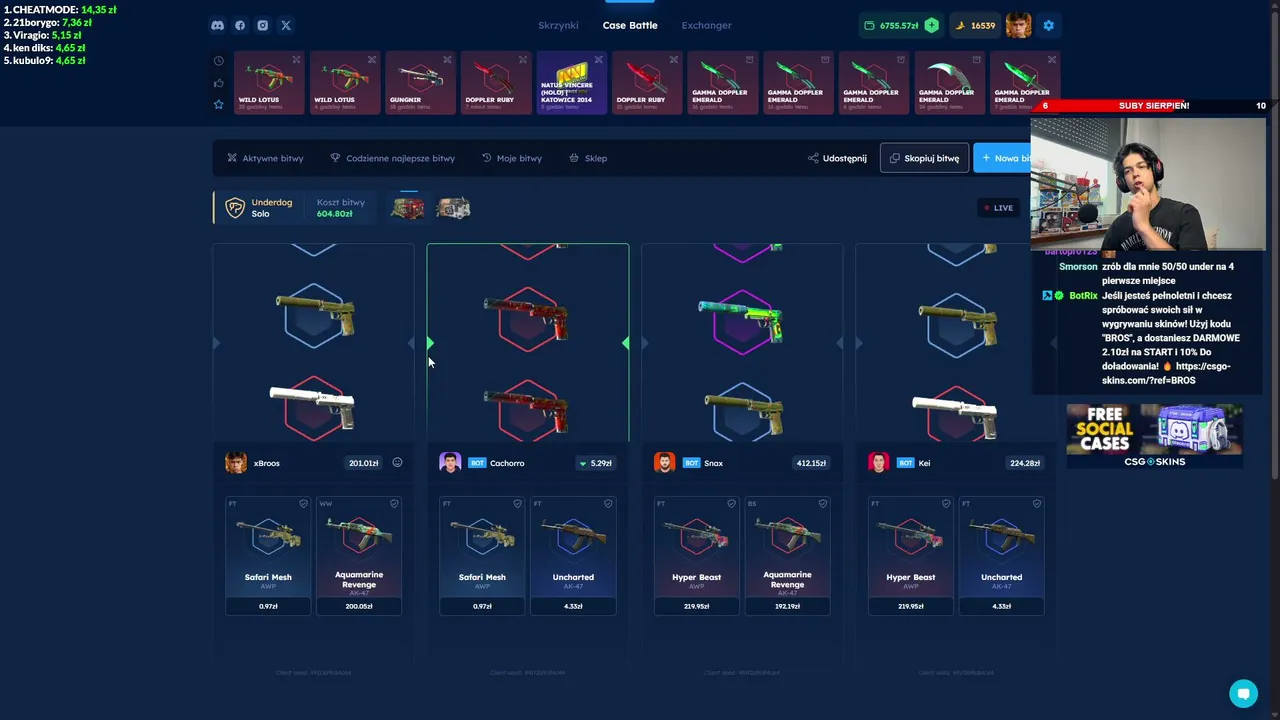This screenshot has width=1280, height=720.
Task: Click shield icon on xBroos Safari Mesh card
Action: [303, 504]
